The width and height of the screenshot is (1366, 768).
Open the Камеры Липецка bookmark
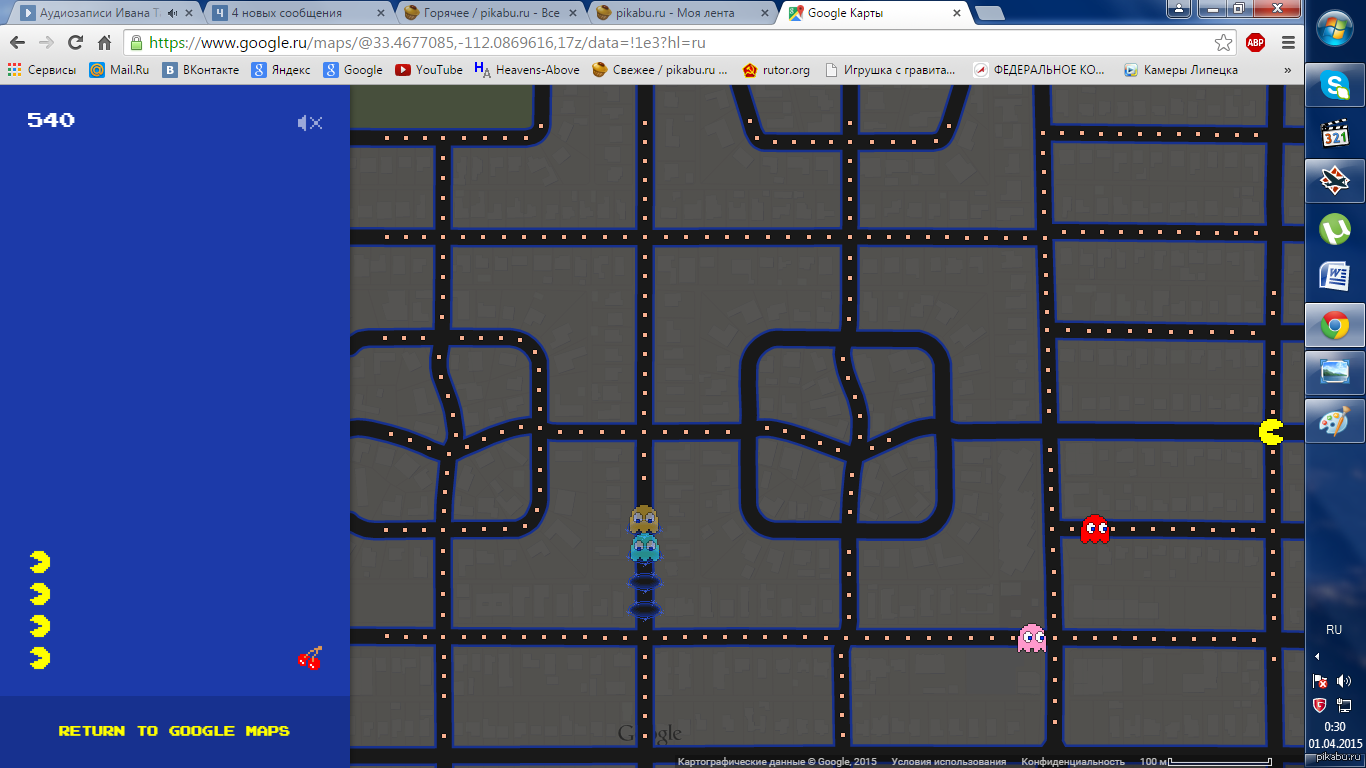coord(1181,70)
